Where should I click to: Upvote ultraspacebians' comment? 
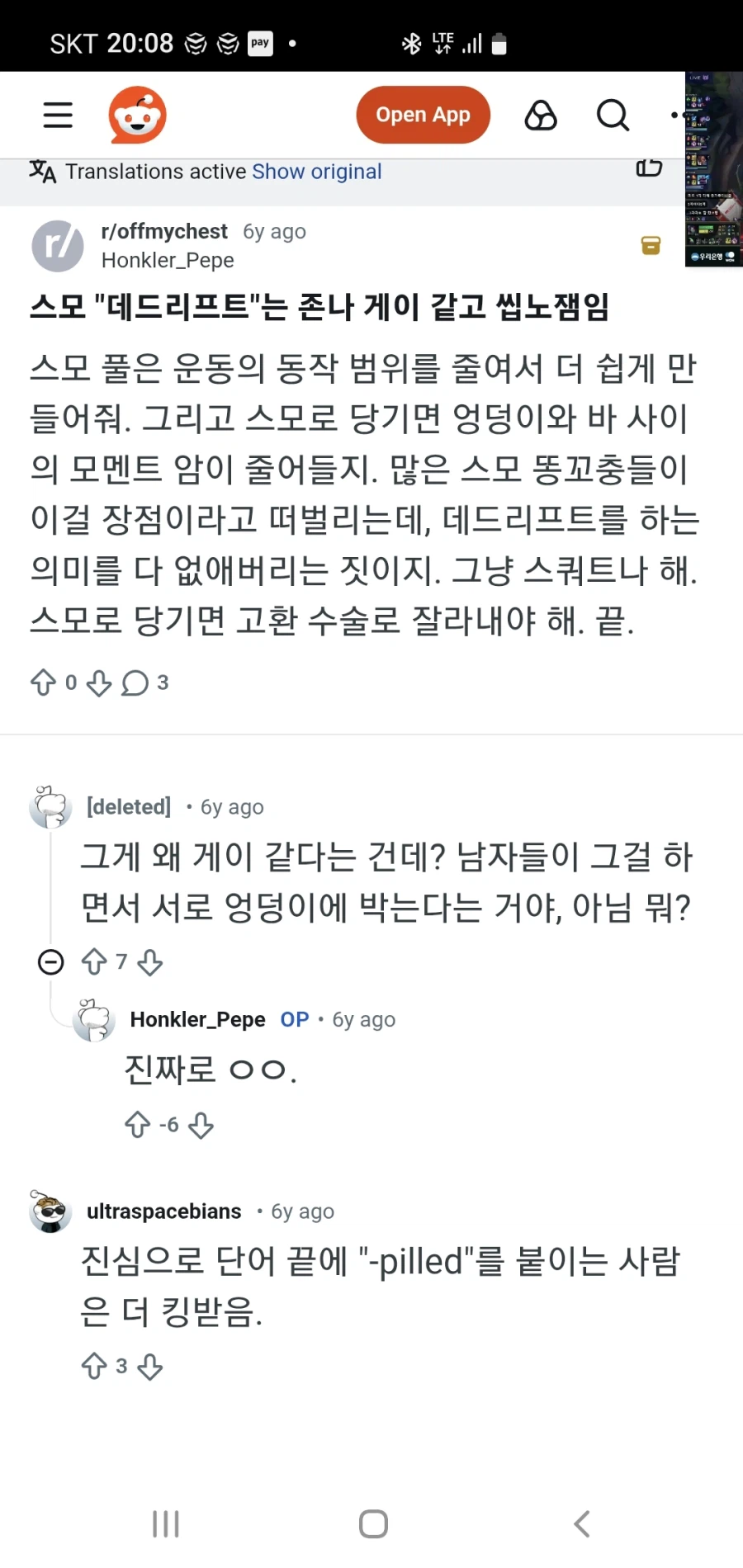93,1366
